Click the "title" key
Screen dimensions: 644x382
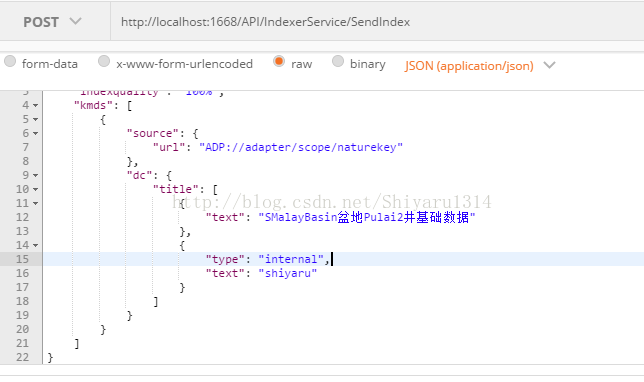pos(176,189)
